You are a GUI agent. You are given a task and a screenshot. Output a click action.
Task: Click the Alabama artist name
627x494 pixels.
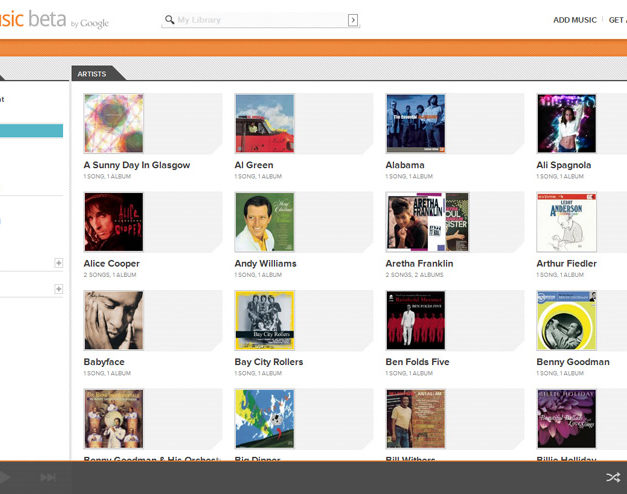(405, 165)
